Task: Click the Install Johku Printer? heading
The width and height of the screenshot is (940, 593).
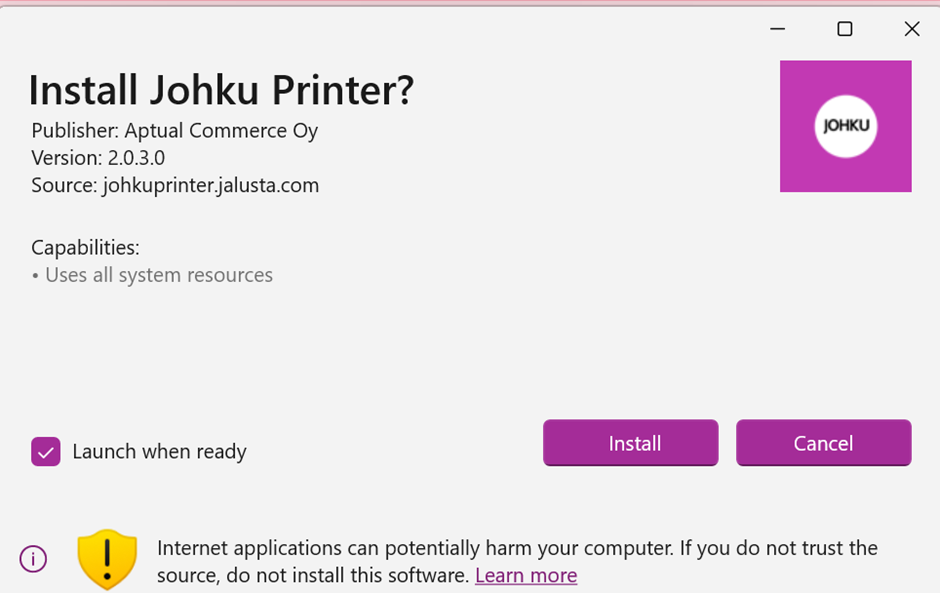Action: [221, 90]
